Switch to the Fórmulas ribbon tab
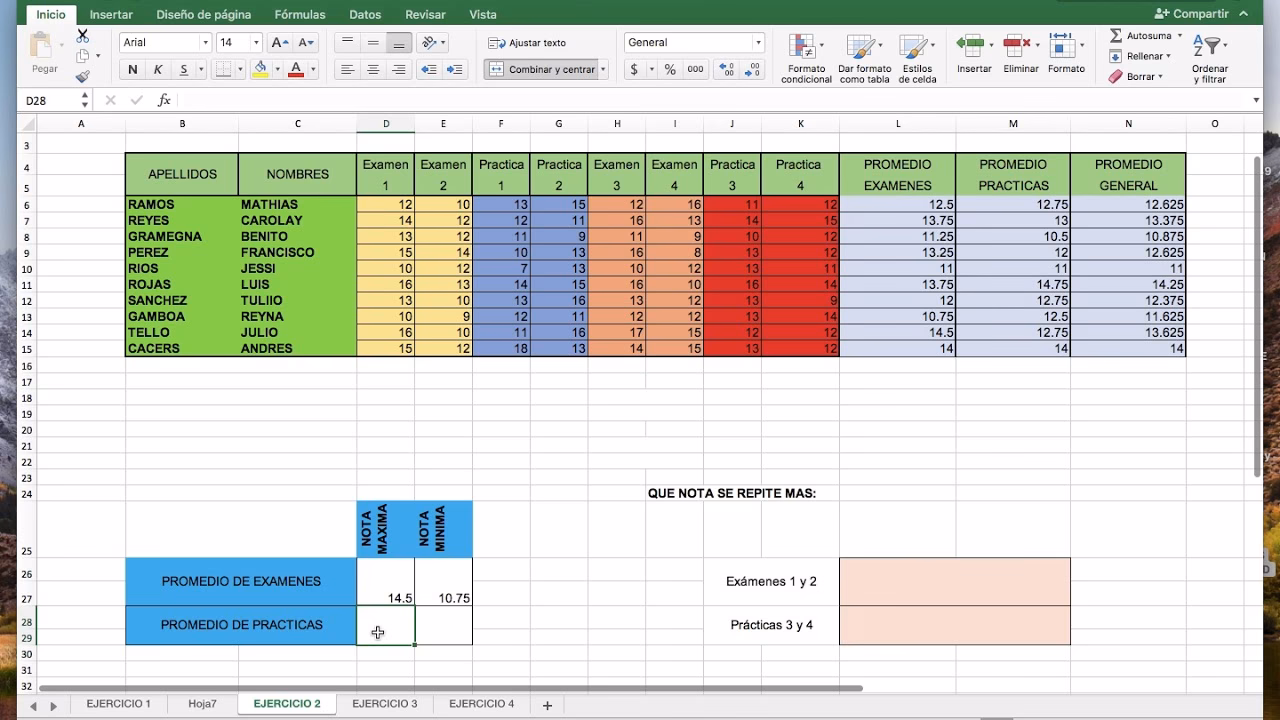 tap(298, 14)
